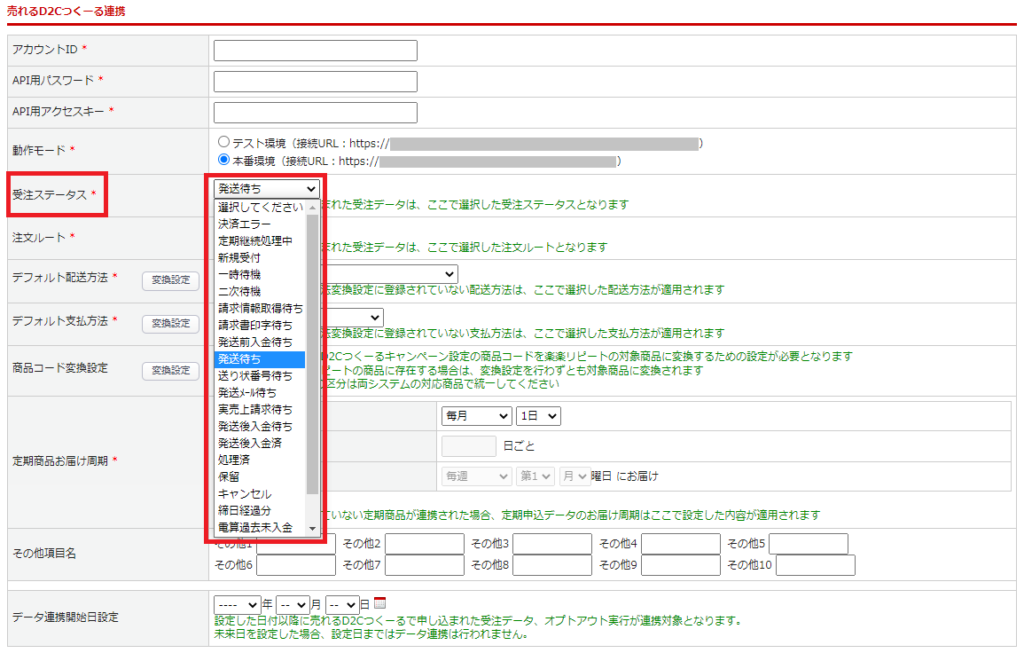
Task: Open the 1日 day dropdown
Action: pyautogui.click(x=540, y=415)
